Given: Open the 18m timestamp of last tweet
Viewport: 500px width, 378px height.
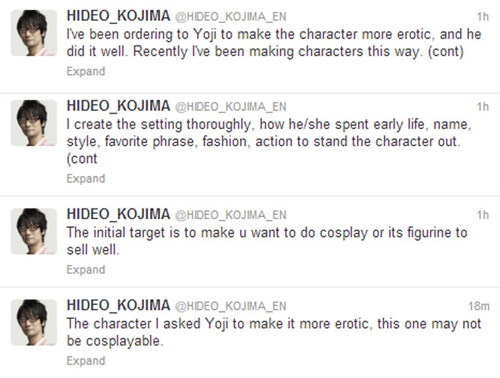Looking at the screenshot, I should click(x=479, y=306).
